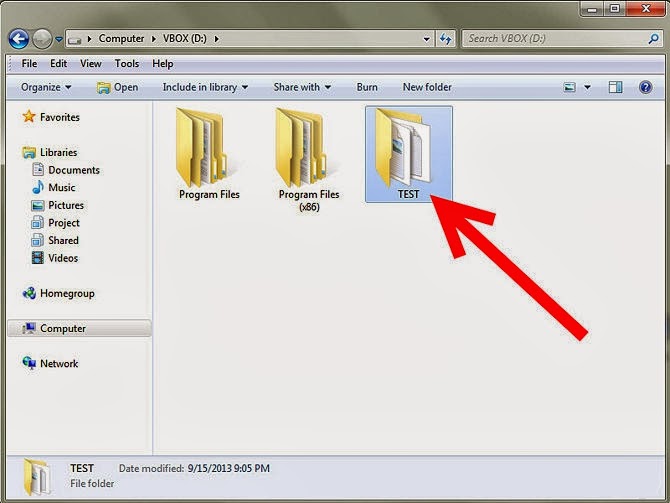Screen dimensions: 670x503
Task: Select Computer in the address breadcrumb
Action: pos(121,38)
